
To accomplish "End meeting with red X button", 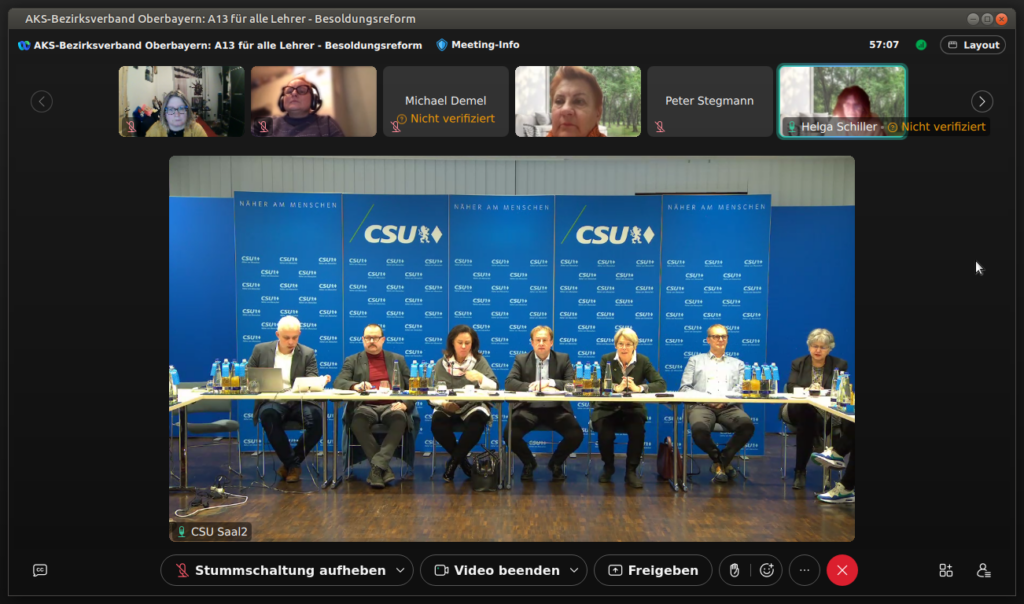I will tap(842, 570).
